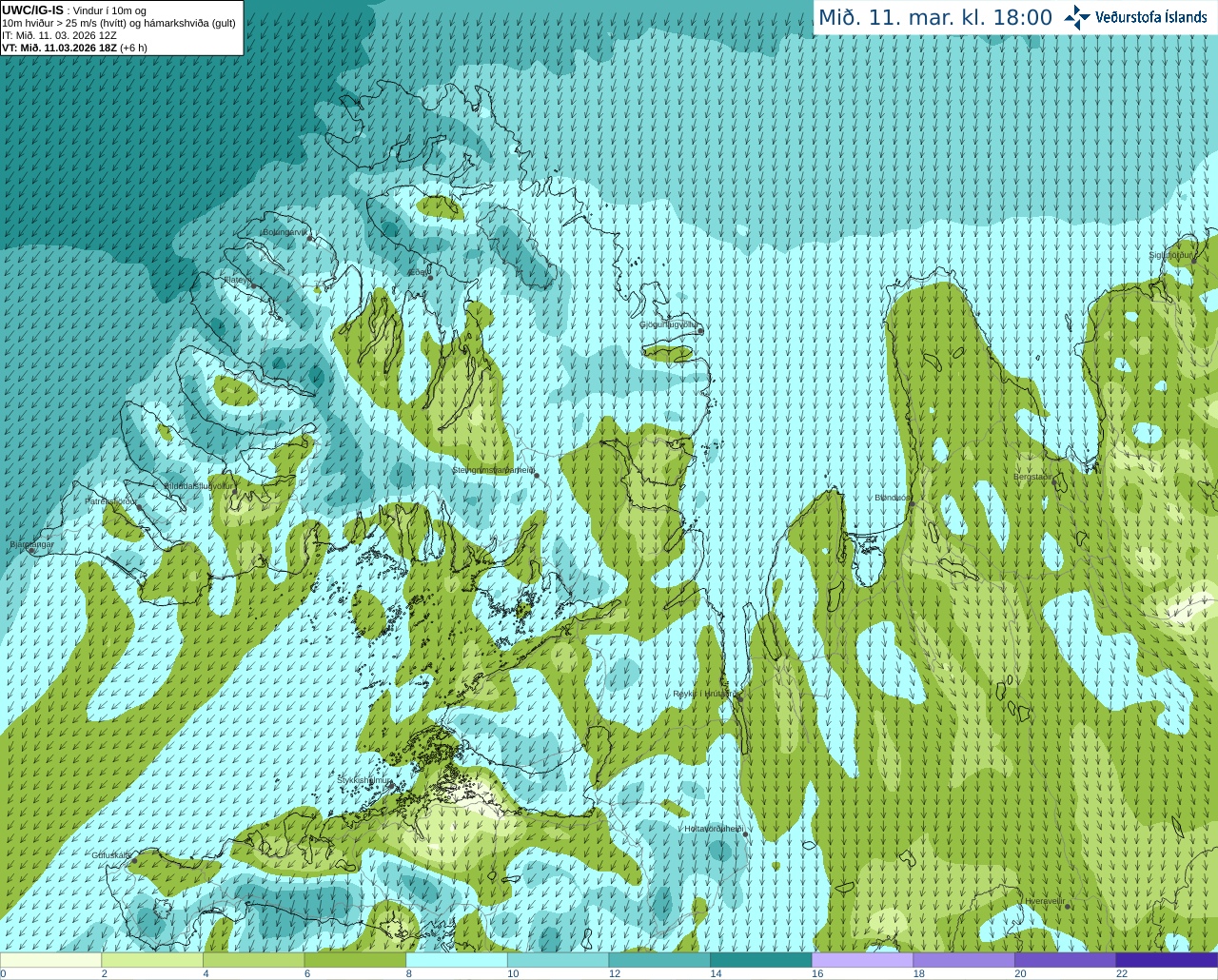Click the Bergstaðir station marker
Screen dimensions: 1218x980
[x=1054, y=483]
